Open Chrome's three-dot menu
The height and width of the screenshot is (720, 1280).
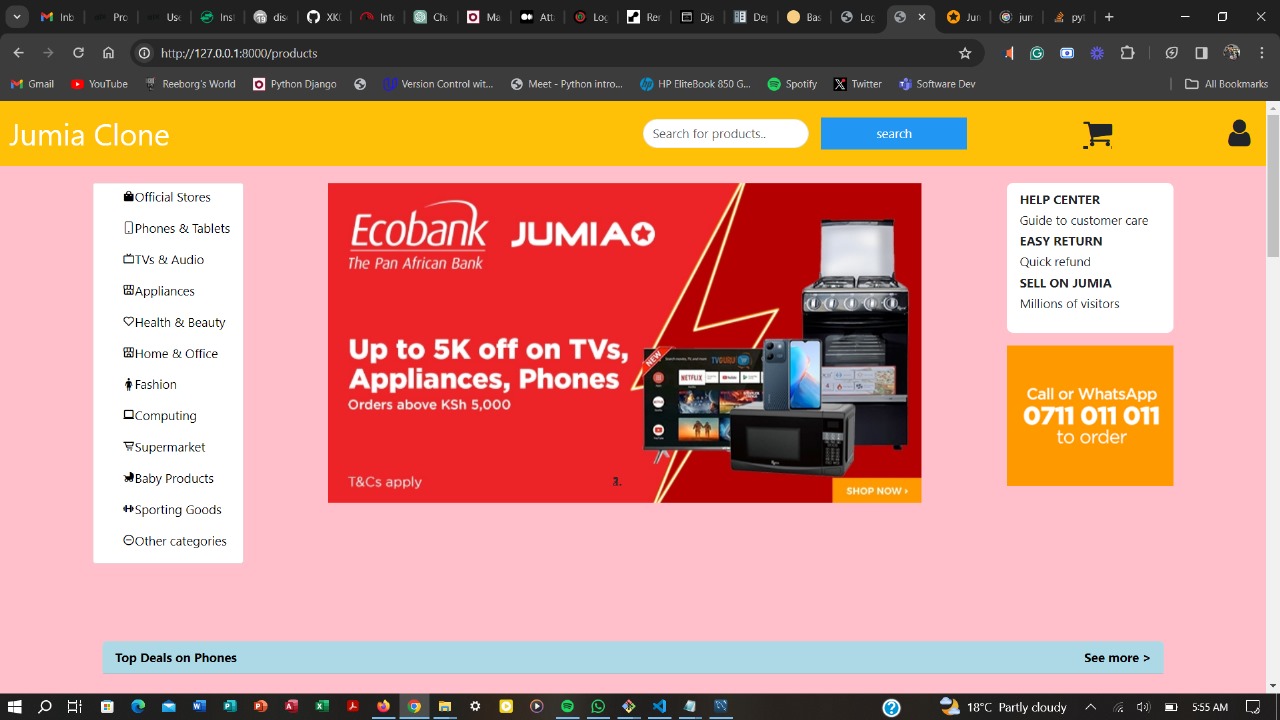pos(1262,53)
